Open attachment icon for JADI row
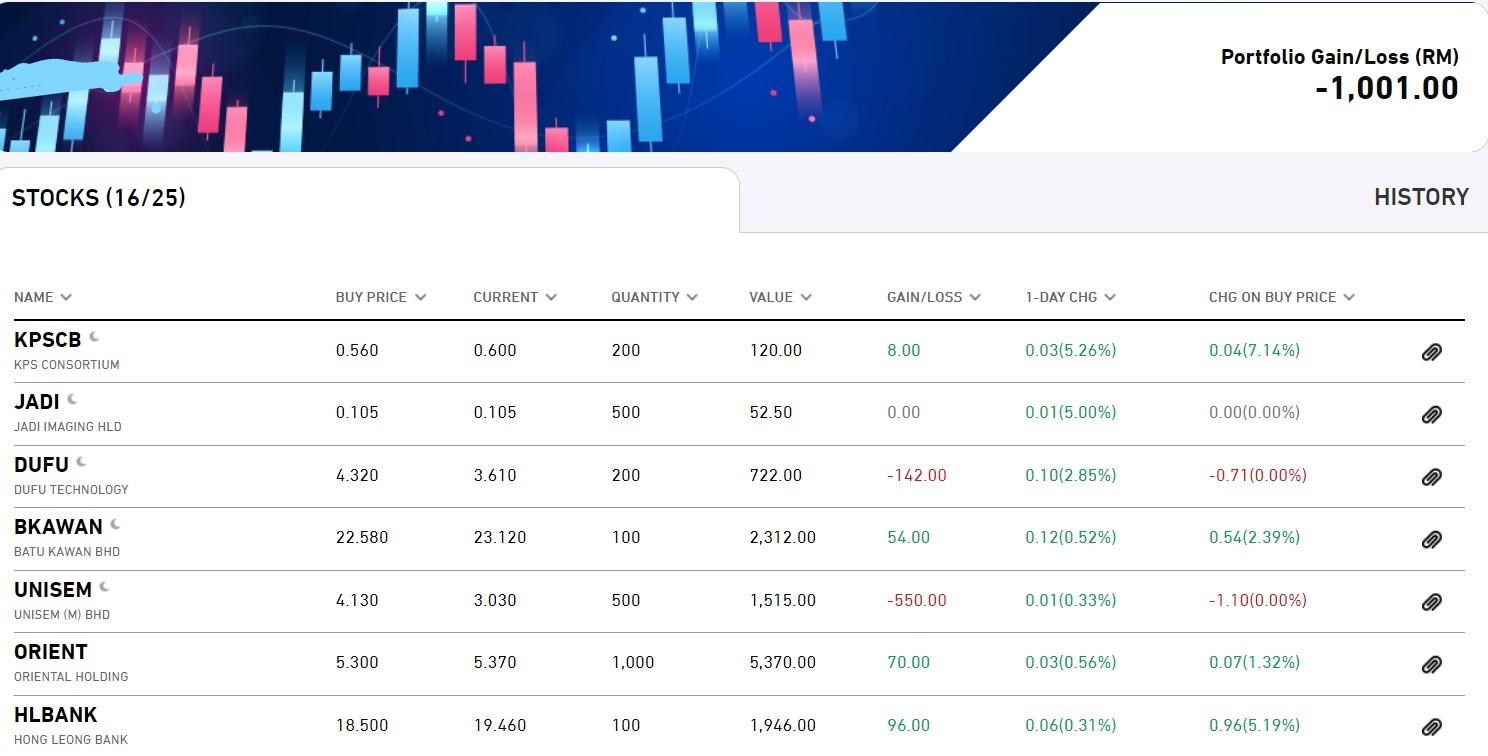The height and width of the screenshot is (756, 1488). pos(1431,414)
